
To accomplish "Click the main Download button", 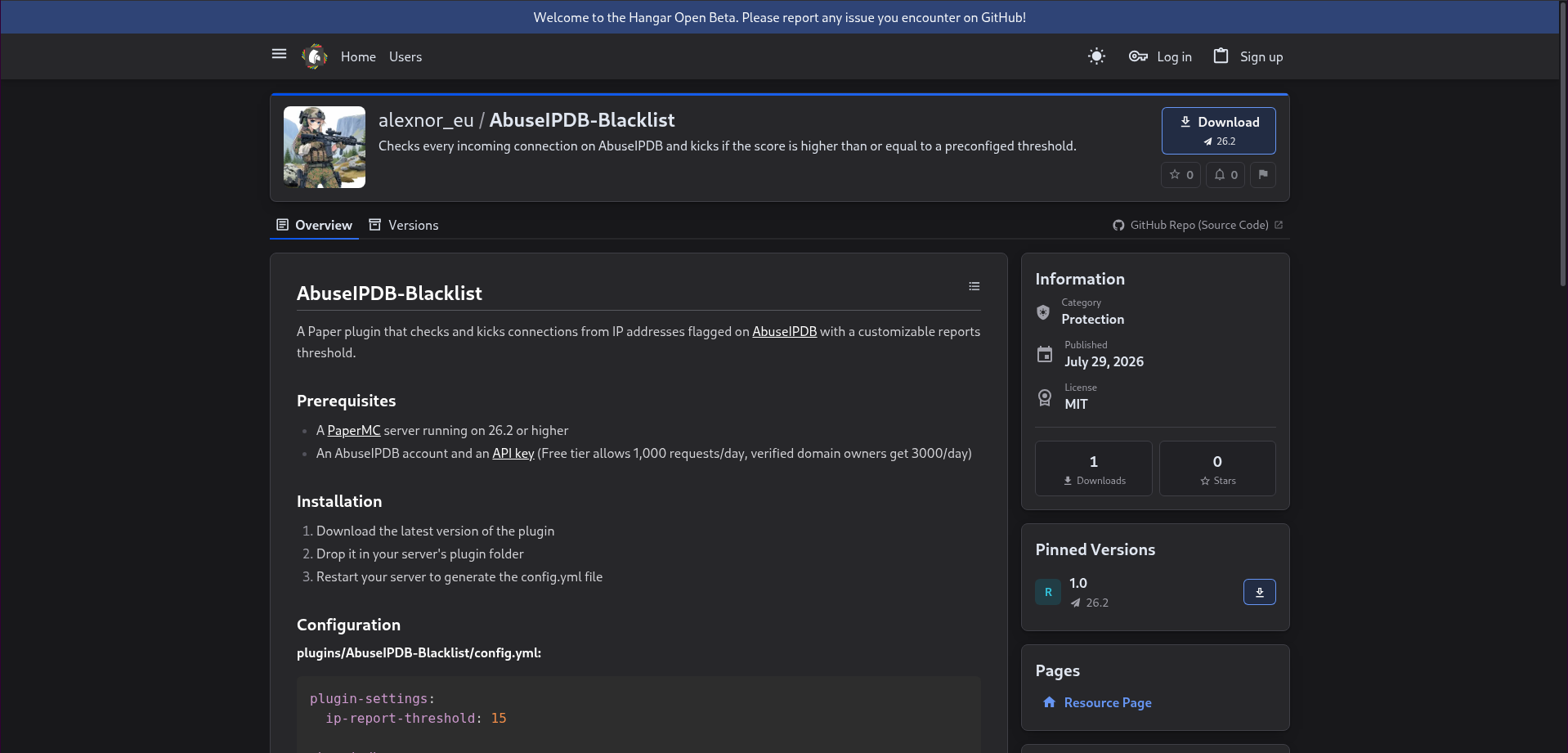I will tap(1218, 131).
